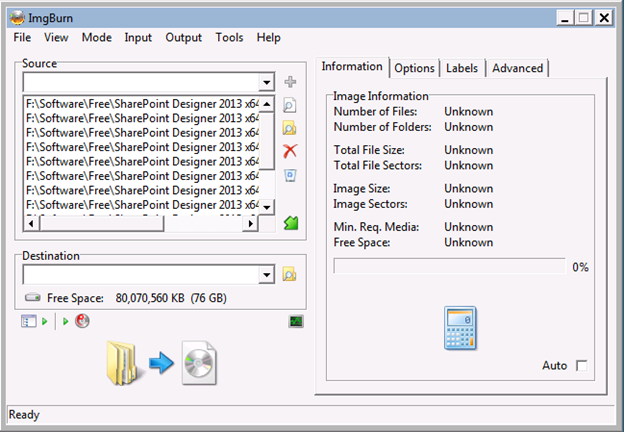The image size is (624, 432).
Task: Click the source list vertical scrollbar thumb
Action: 267,141
